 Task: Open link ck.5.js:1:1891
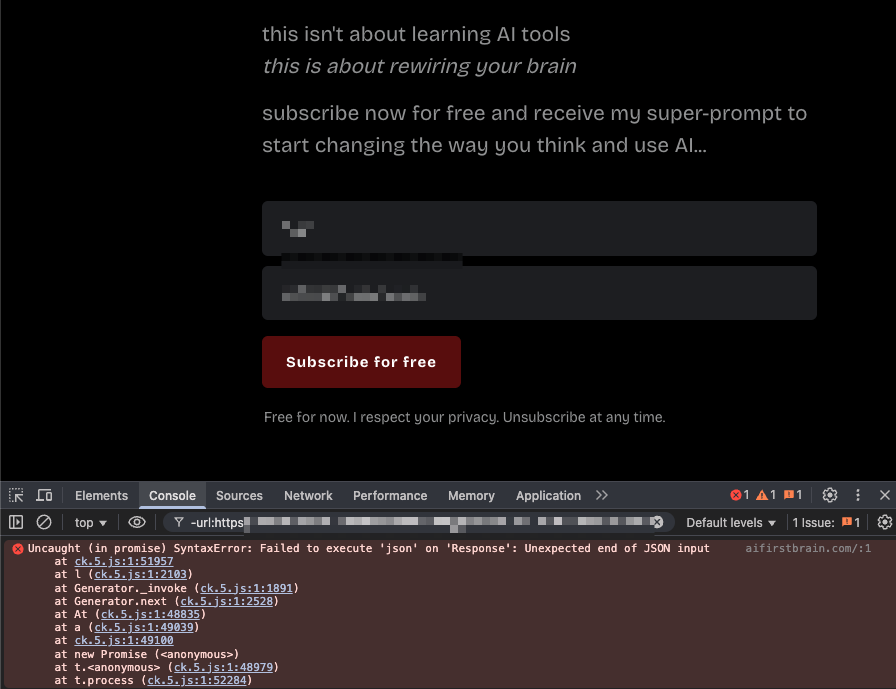(x=246, y=588)
